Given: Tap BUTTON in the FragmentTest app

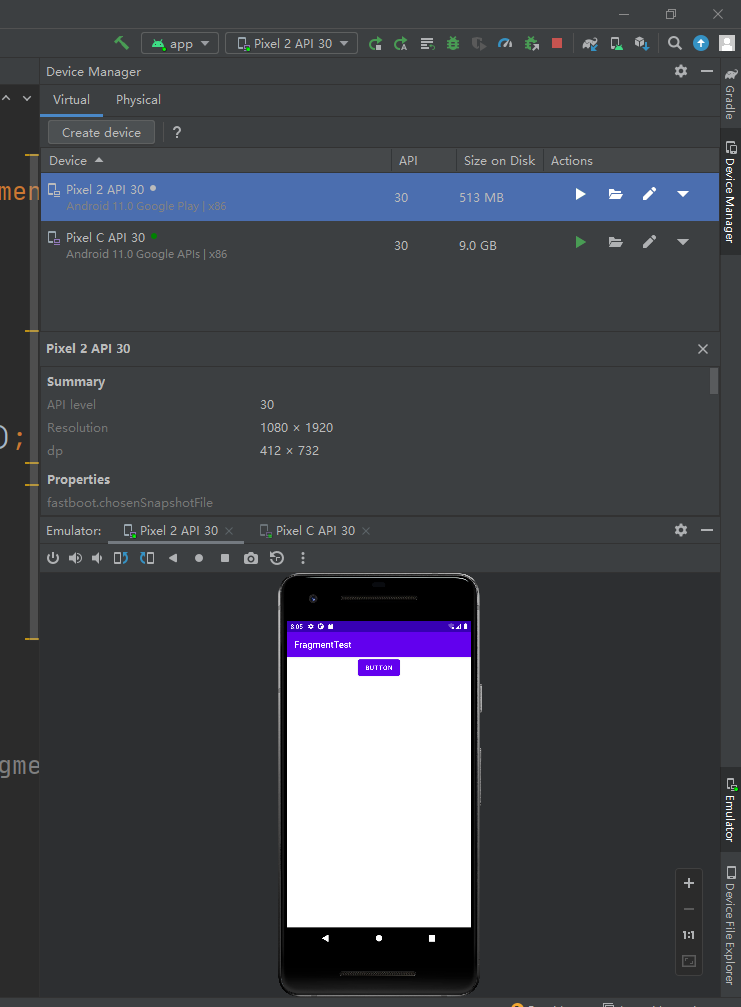Looking at the screenshot, I should (x=379, y=668).
